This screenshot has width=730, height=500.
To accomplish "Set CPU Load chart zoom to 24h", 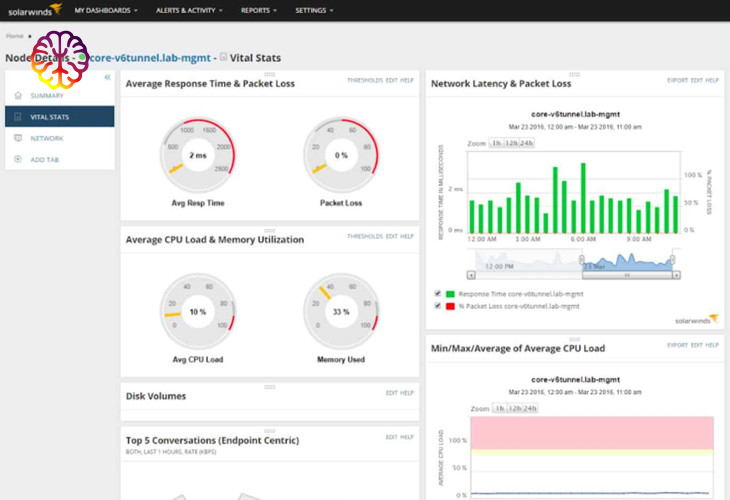I will 530,408.
